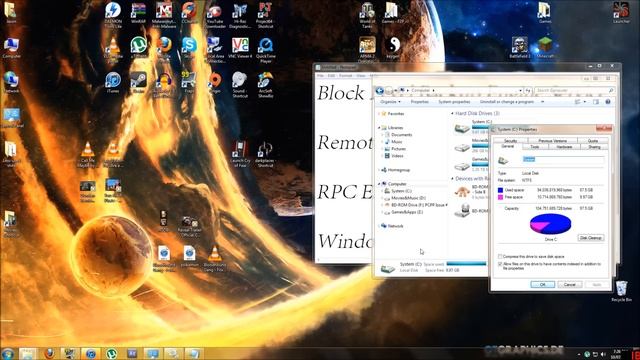Open the uTorrent desktop icon
The image size is (640, 360).
(139, 47)
